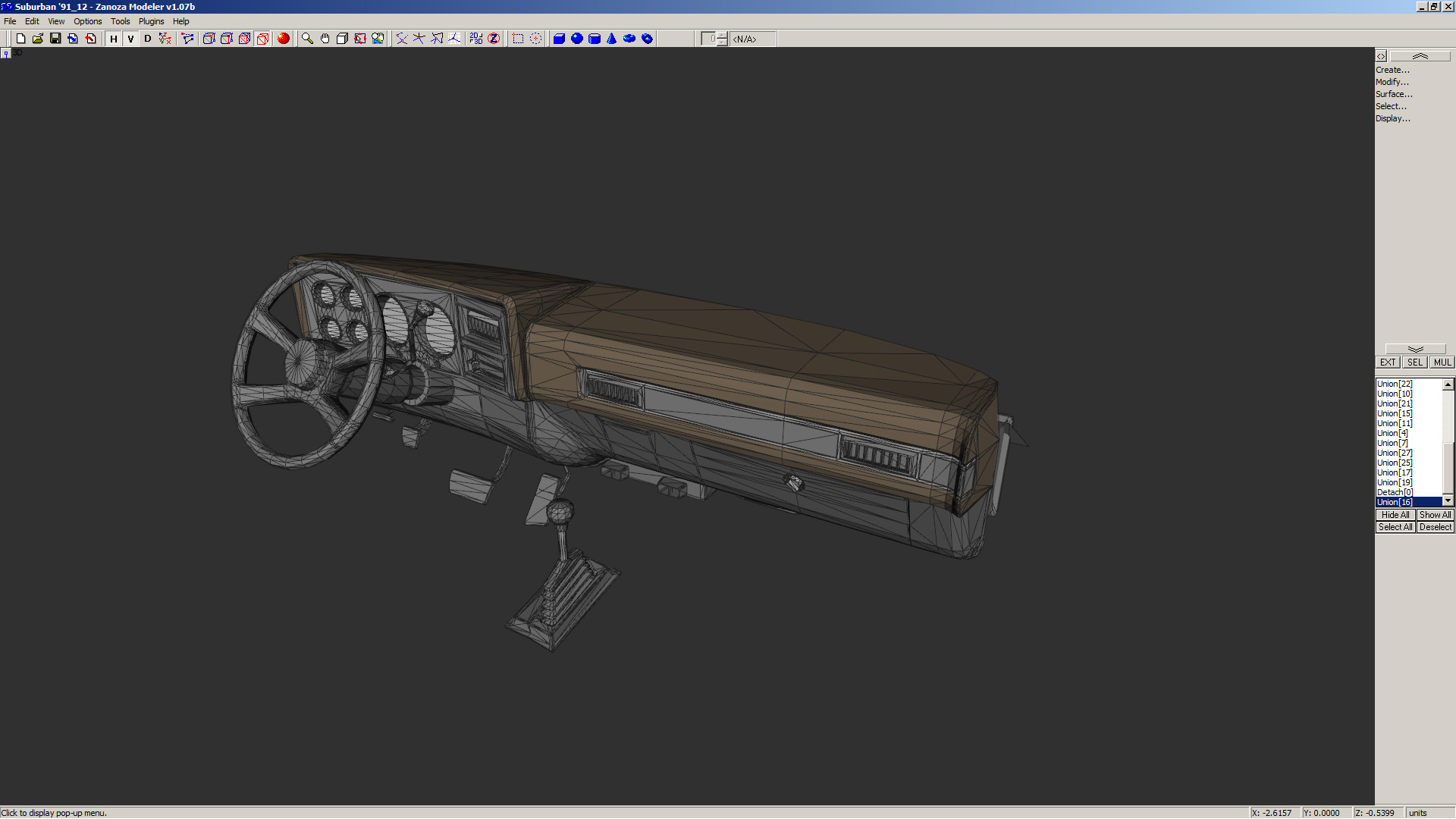The height and width of the screenshot is (819, 1456).
Task: Create a blue cube primitive
Action: 559,39
